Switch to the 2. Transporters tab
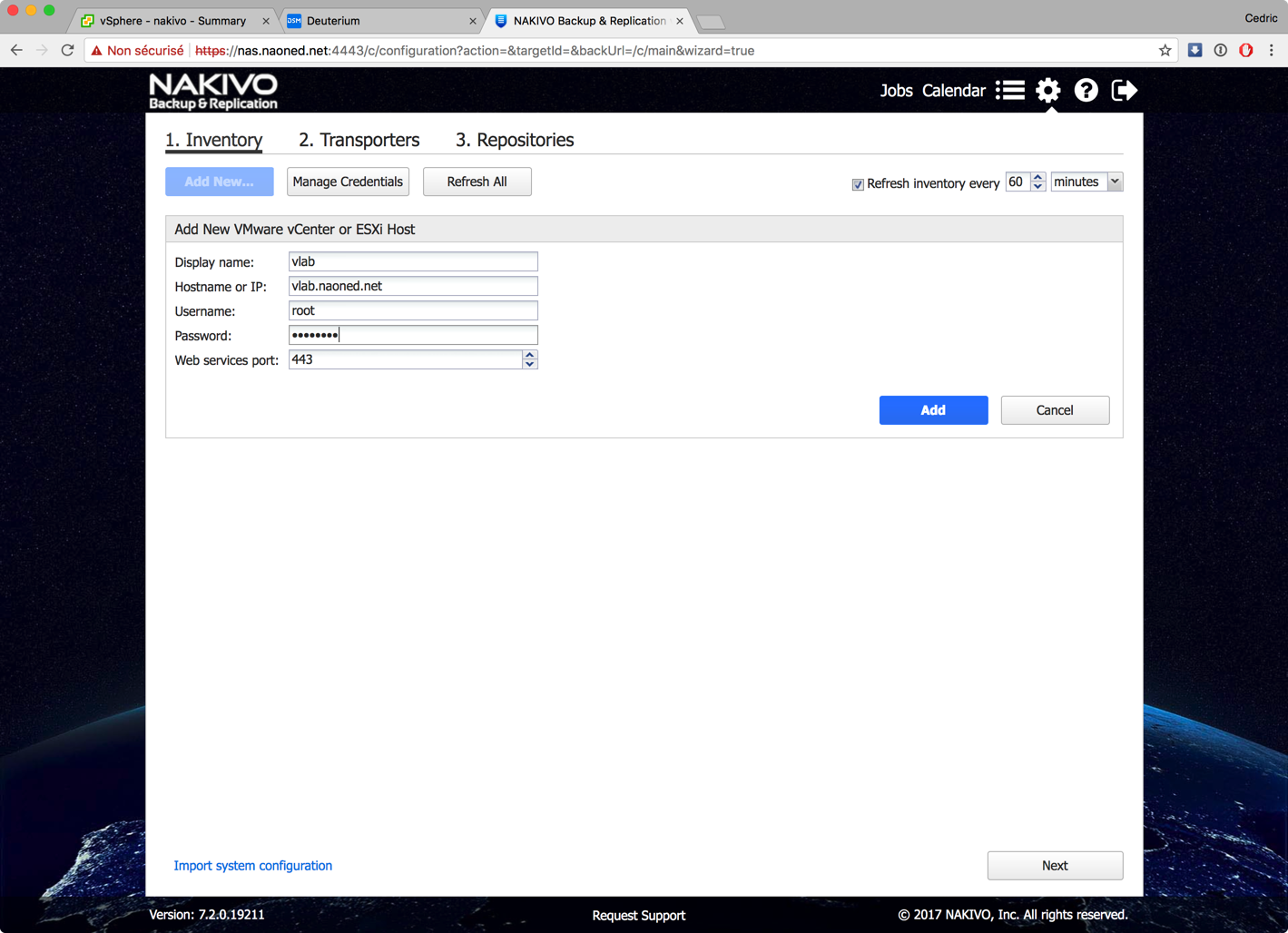This screenshot has width=1288, height=933. pos(359,140)
